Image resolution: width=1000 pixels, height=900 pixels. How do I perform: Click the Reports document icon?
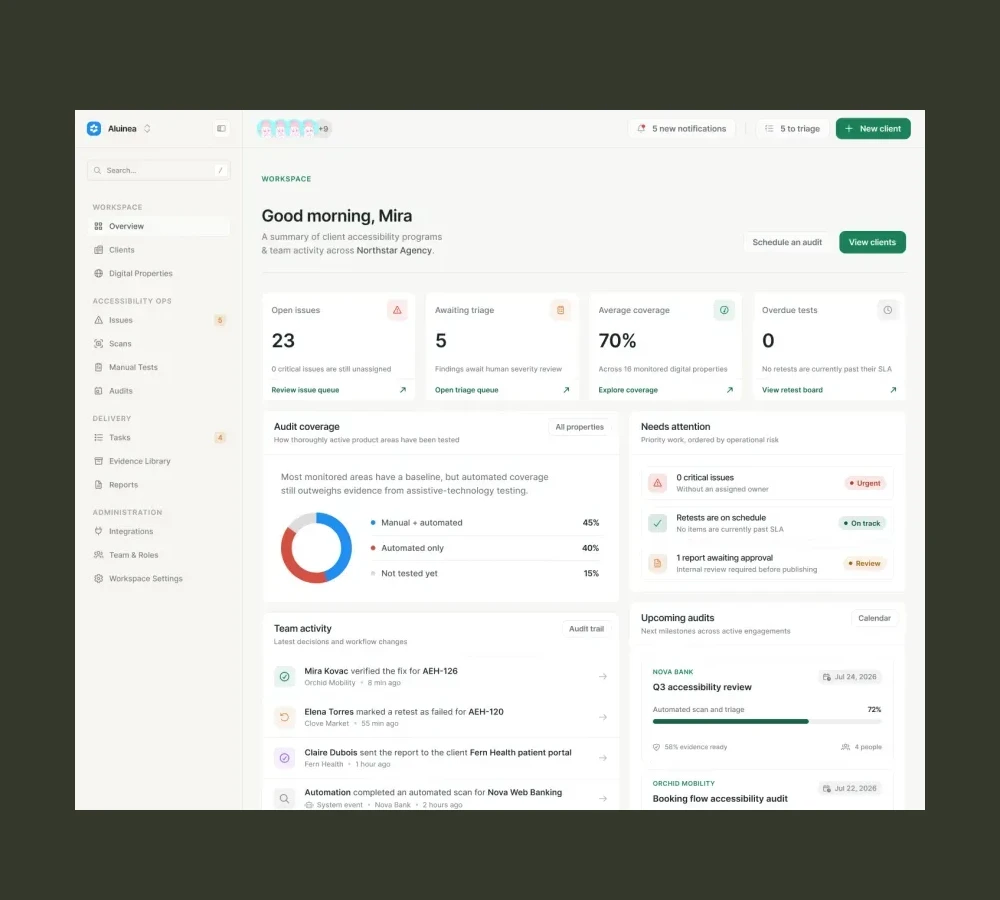pos(98,484)
